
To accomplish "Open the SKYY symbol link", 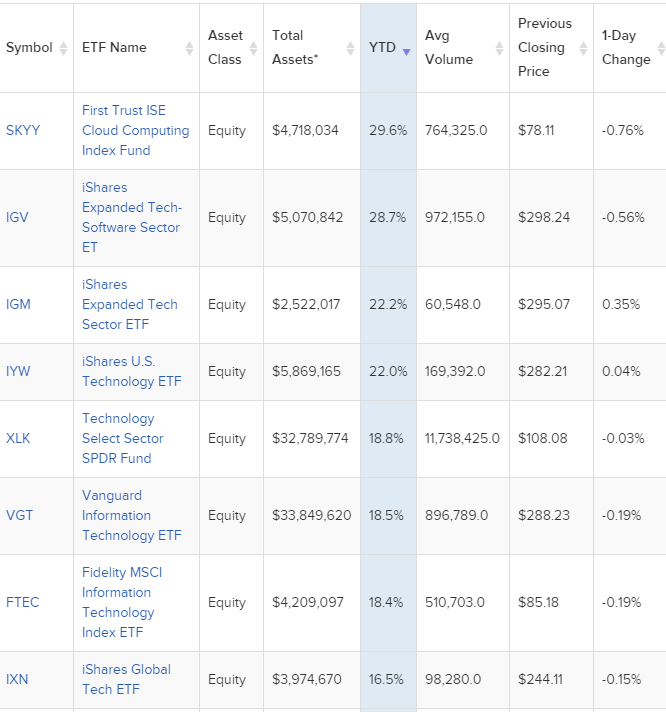I will click(23, 131).
